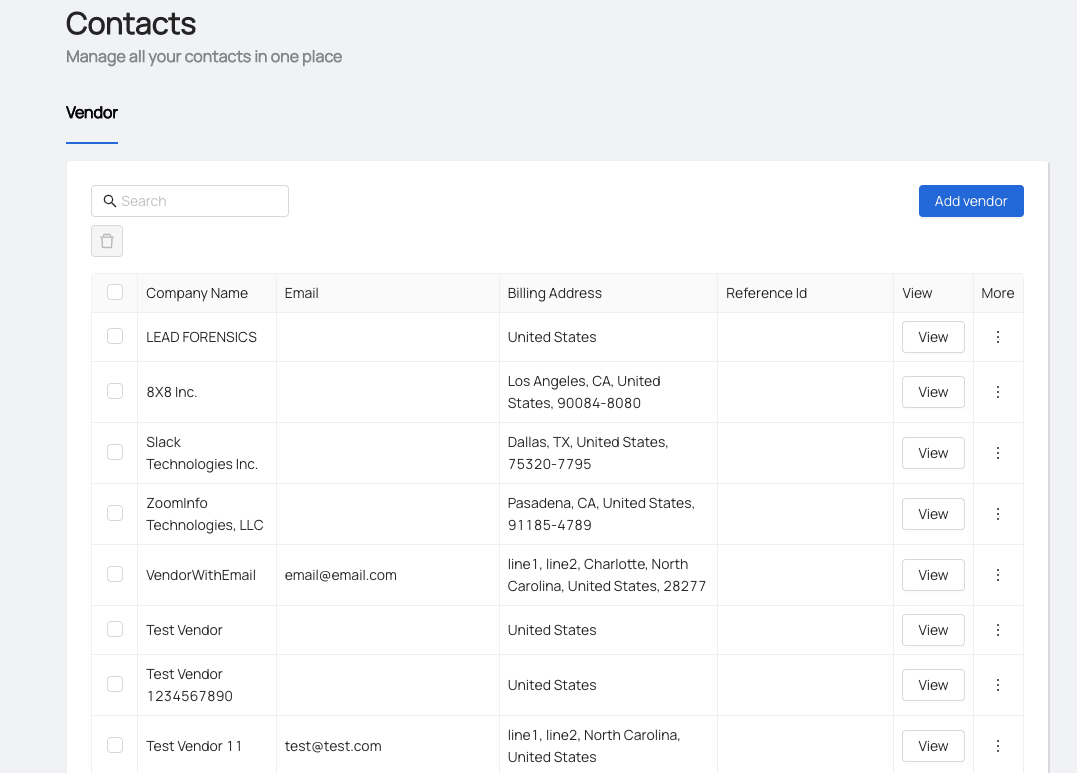Check the box for VendorWithEmail
1077x773 pixels.
point(115,574)
